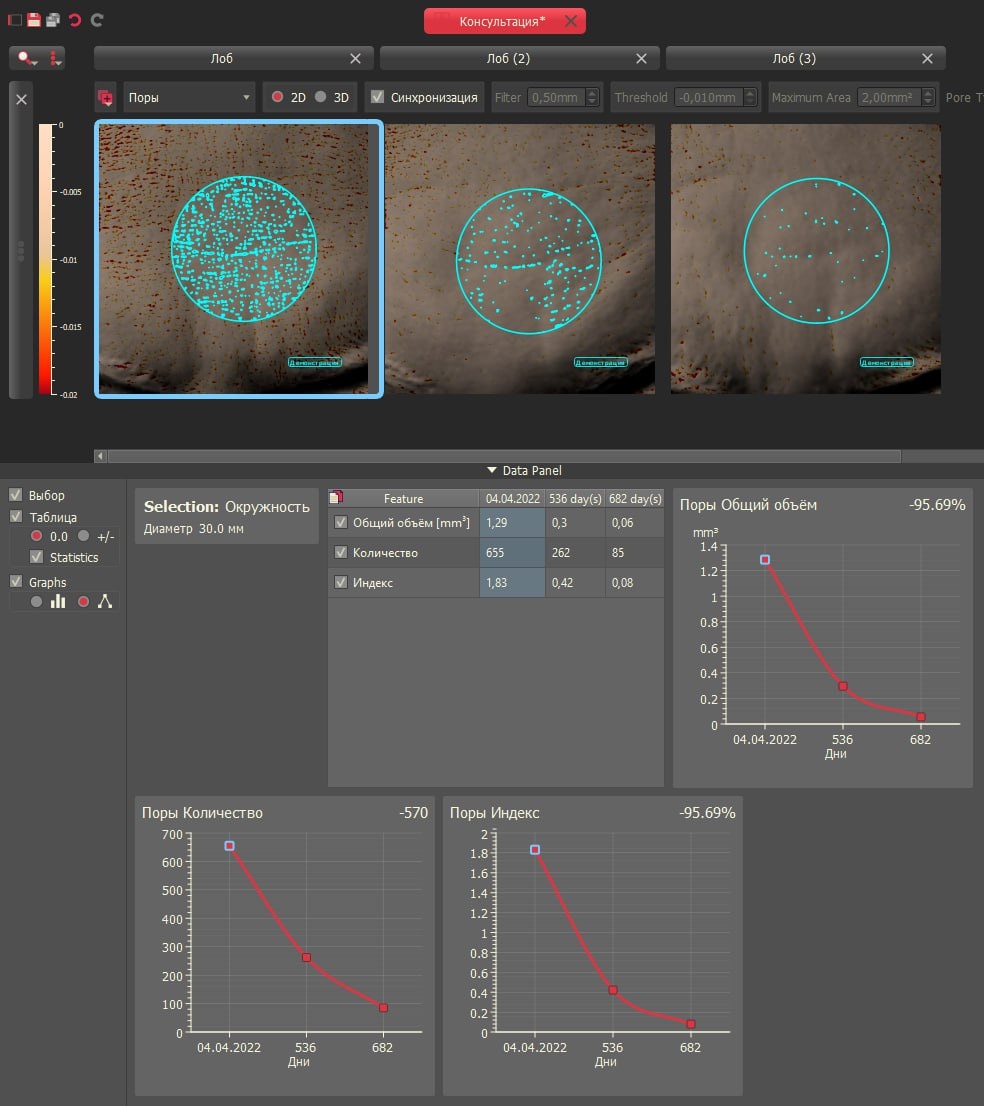
Task: Select the 3D view radio button
Action: coord(320,97)
